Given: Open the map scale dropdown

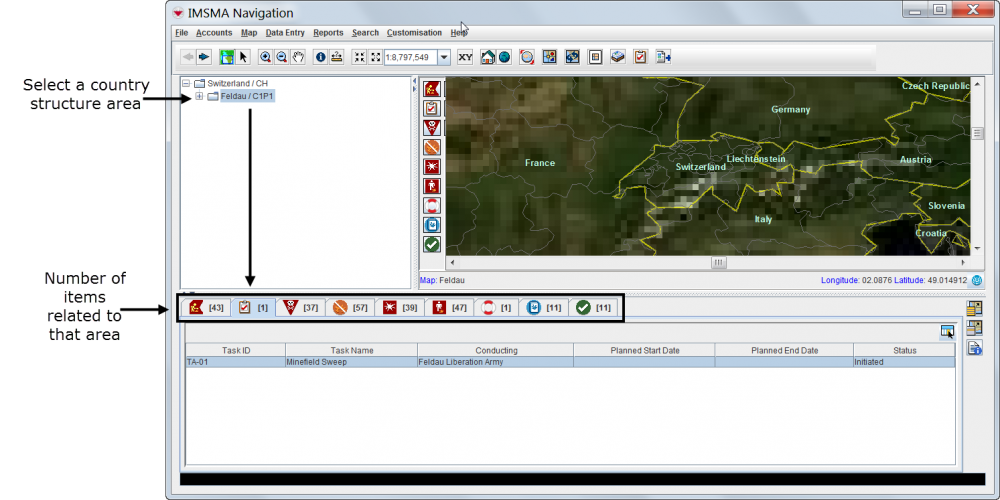Looking at the screenshot, I should [x=444, y=57].
